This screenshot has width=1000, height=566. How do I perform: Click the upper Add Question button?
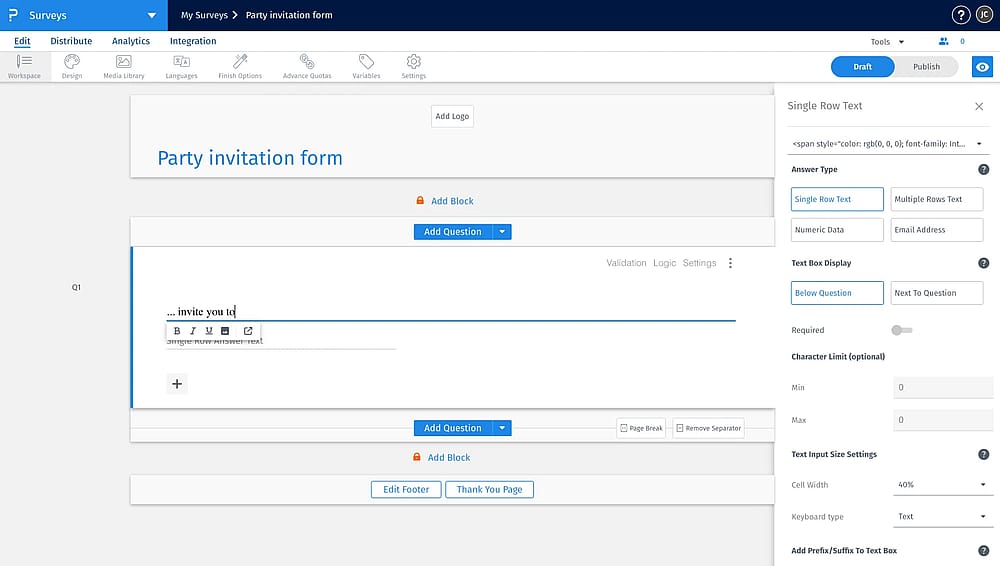453,232
